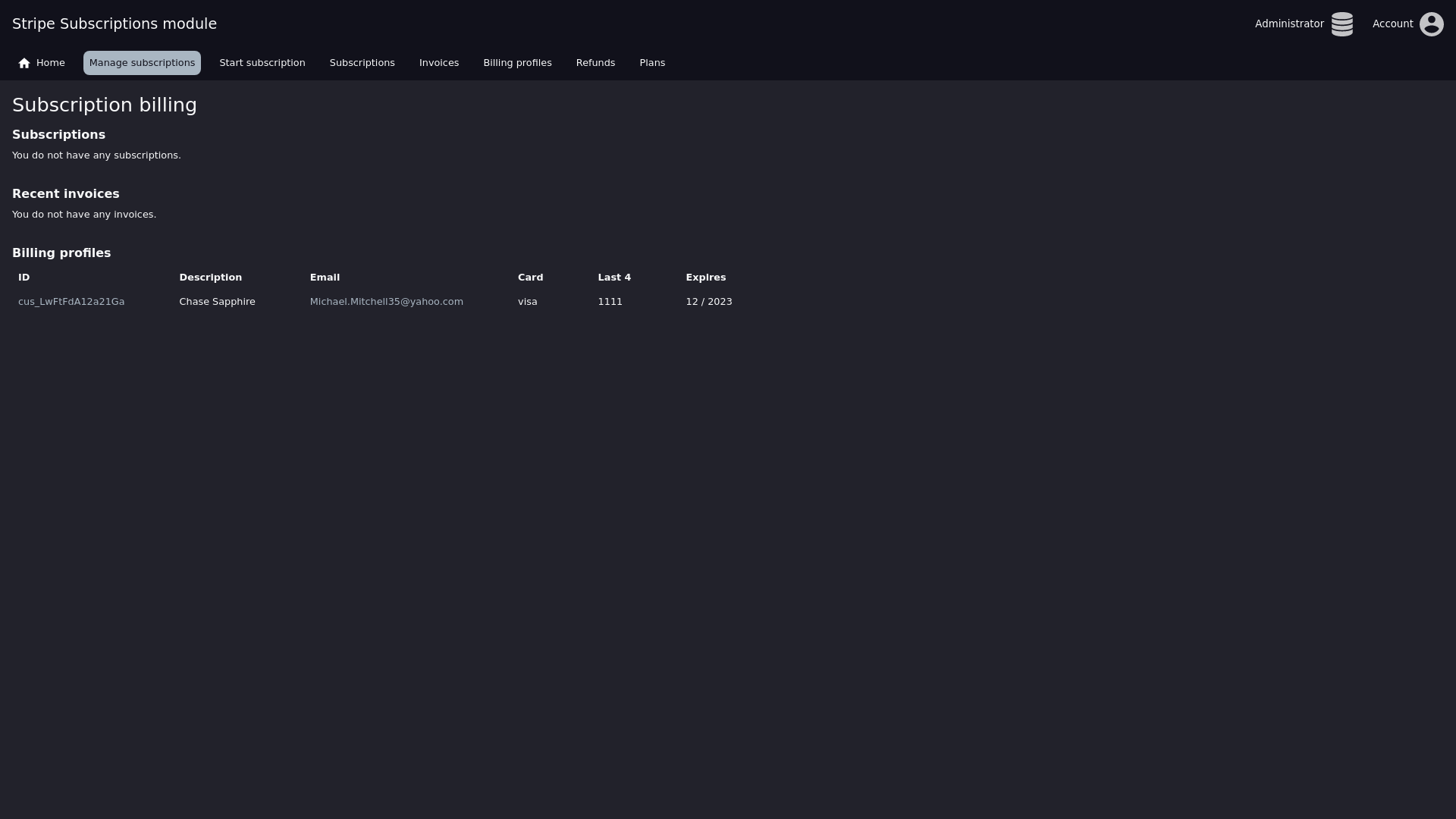This screenshot has width=1456, height=819.
Task: Go to the Refunds page
Action: 595,63
